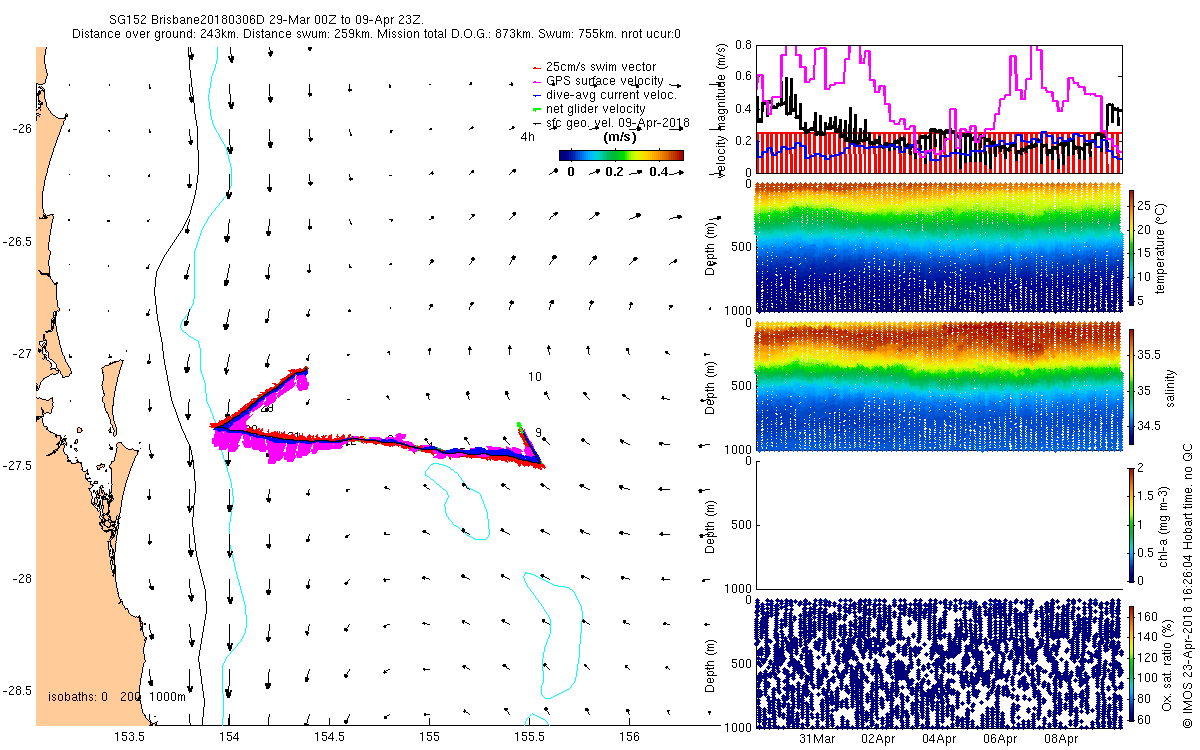Click the horizontal velocity (m/s) colorbar
Screen dimensions: 1200x750
(620, 155)
